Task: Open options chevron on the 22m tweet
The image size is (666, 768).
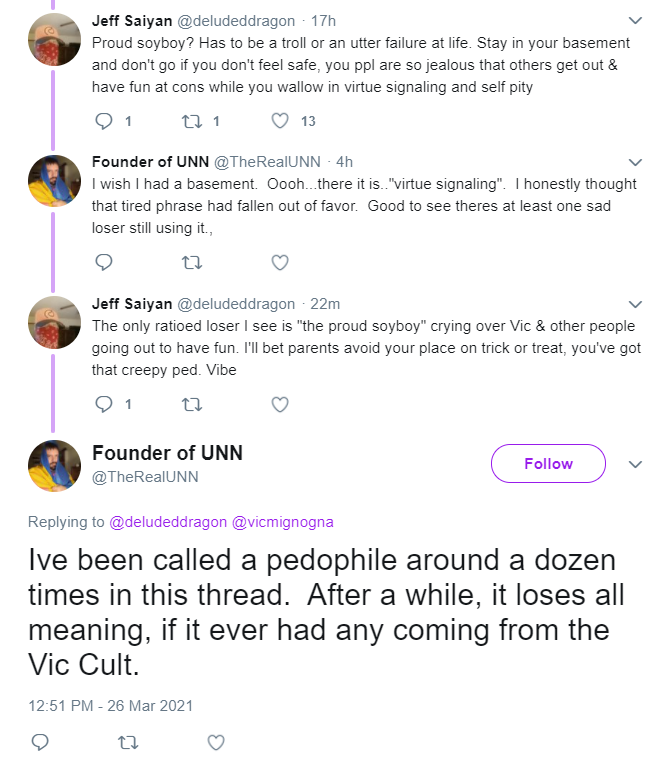Action: pos(635,304)
